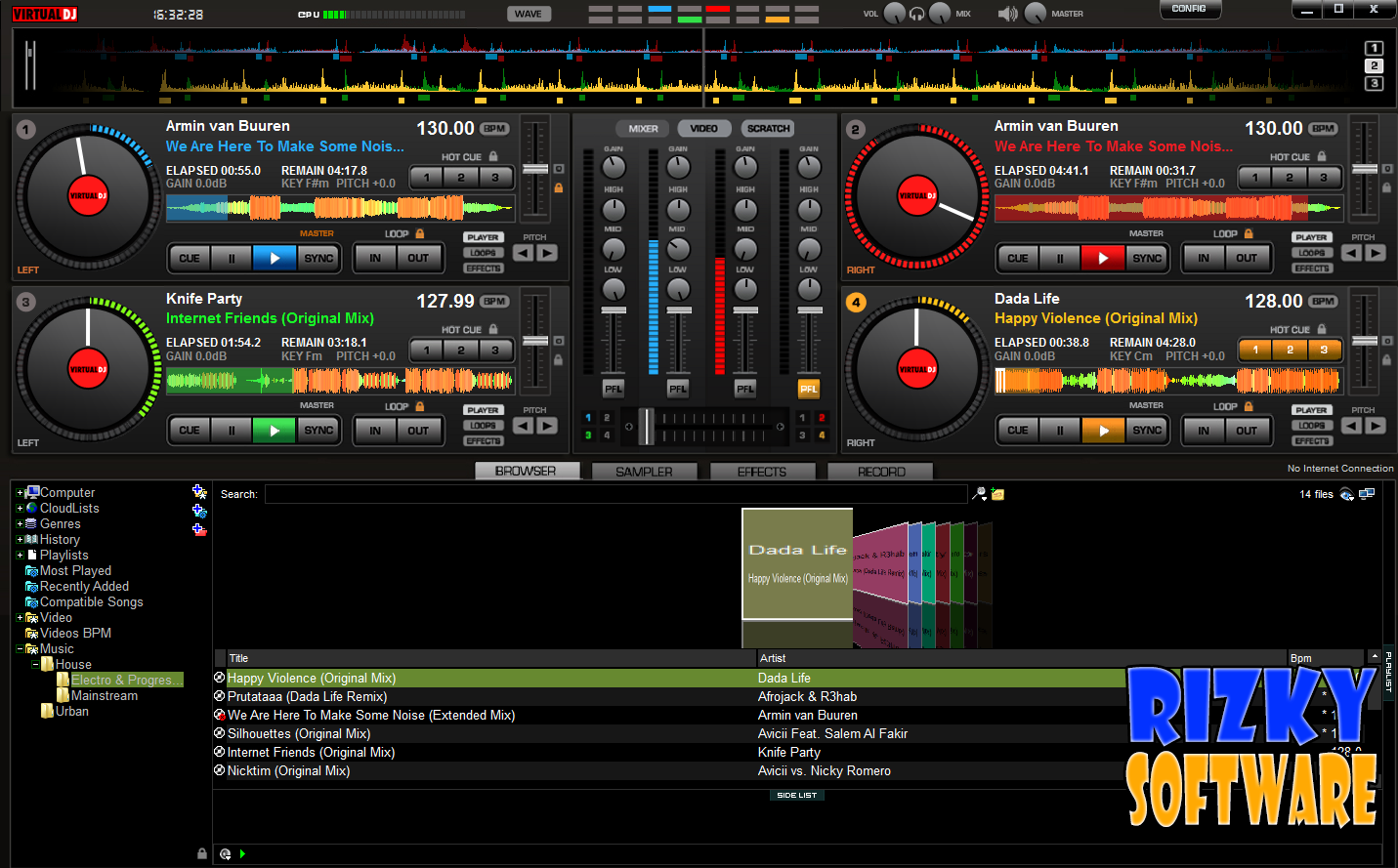
Task: Click the add-folder icon beside Computer
Action: 199,492
